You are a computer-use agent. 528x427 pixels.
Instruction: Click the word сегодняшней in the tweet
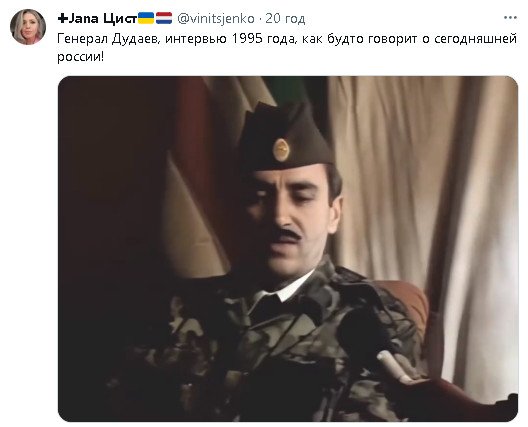475,39
